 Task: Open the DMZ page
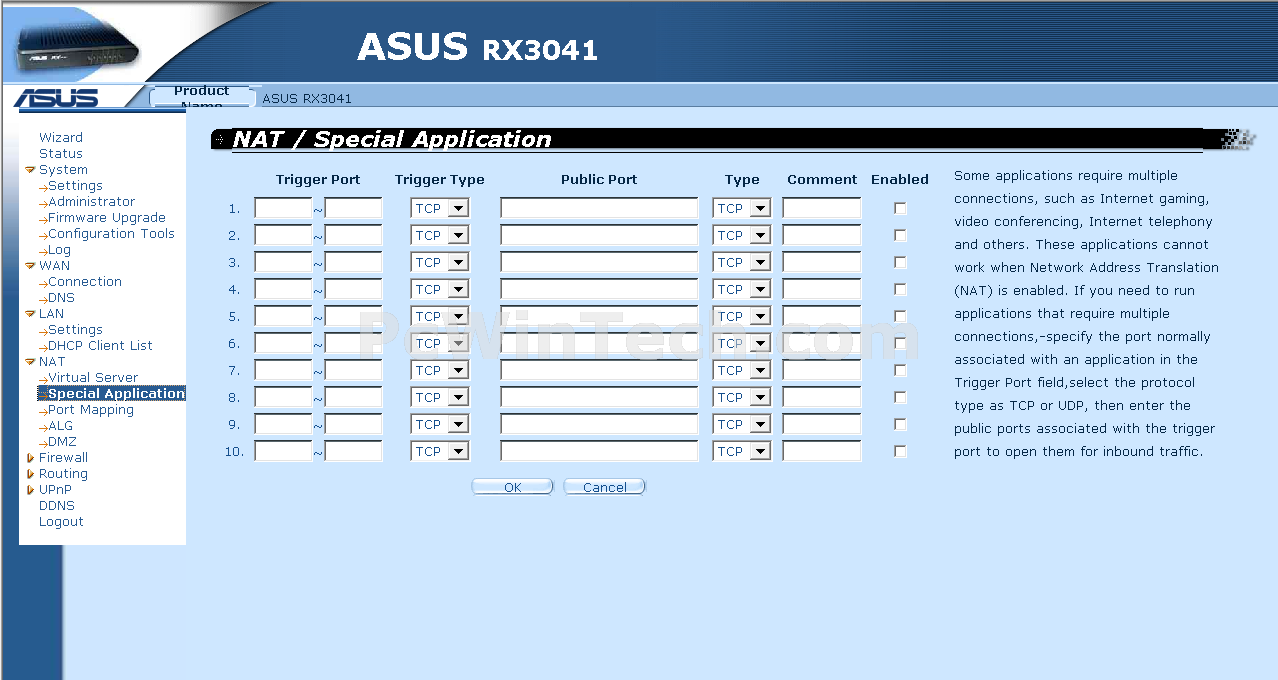click(62, 442)
